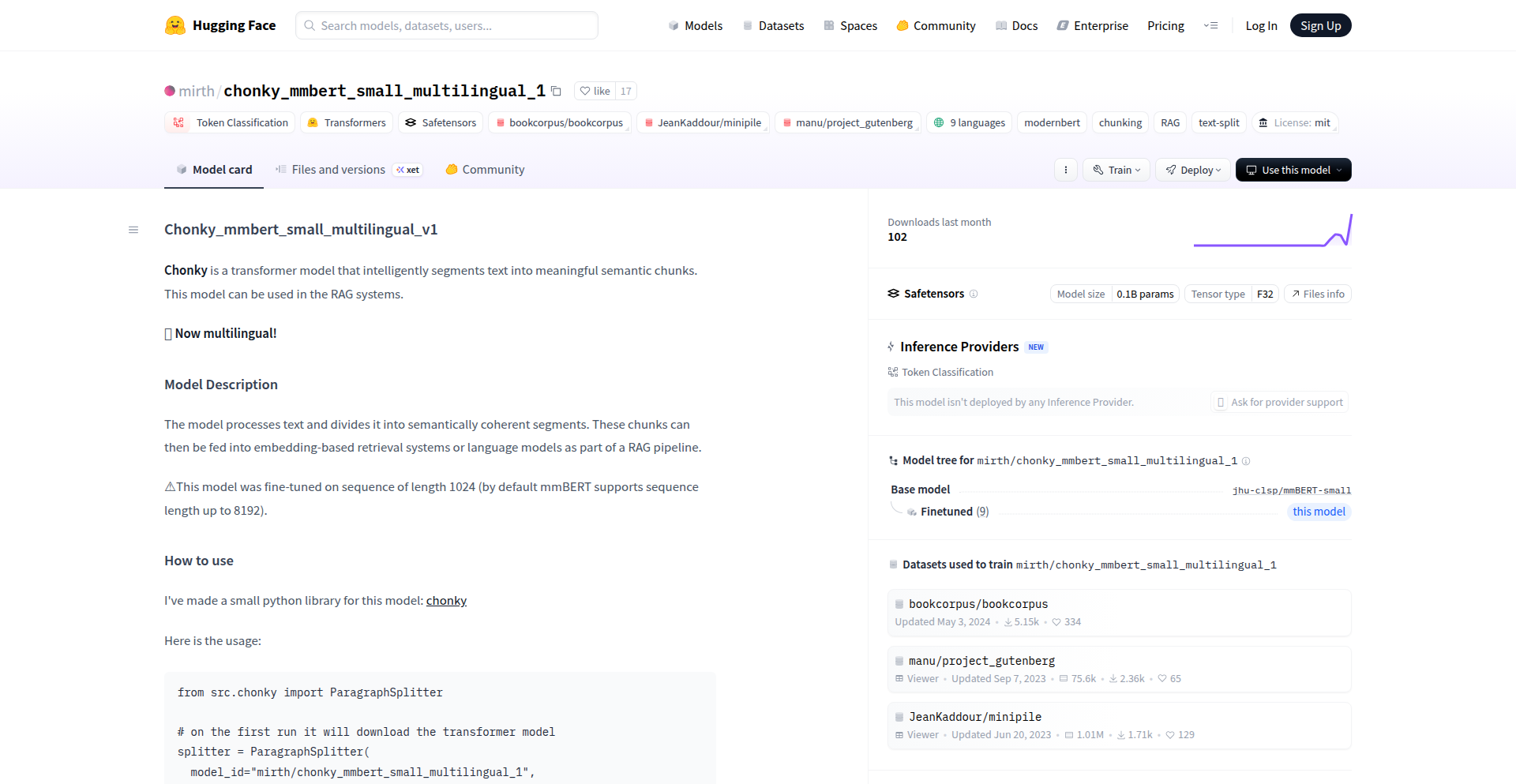Click the heart like button

[595, 91]
